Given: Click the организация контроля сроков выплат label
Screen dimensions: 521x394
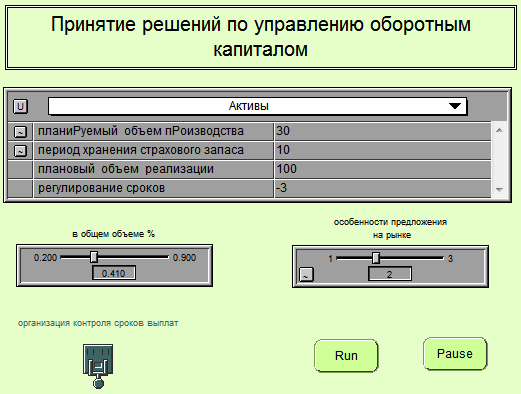Looking at the screenshot, I should pyautogui.click(x=98, y=323).
